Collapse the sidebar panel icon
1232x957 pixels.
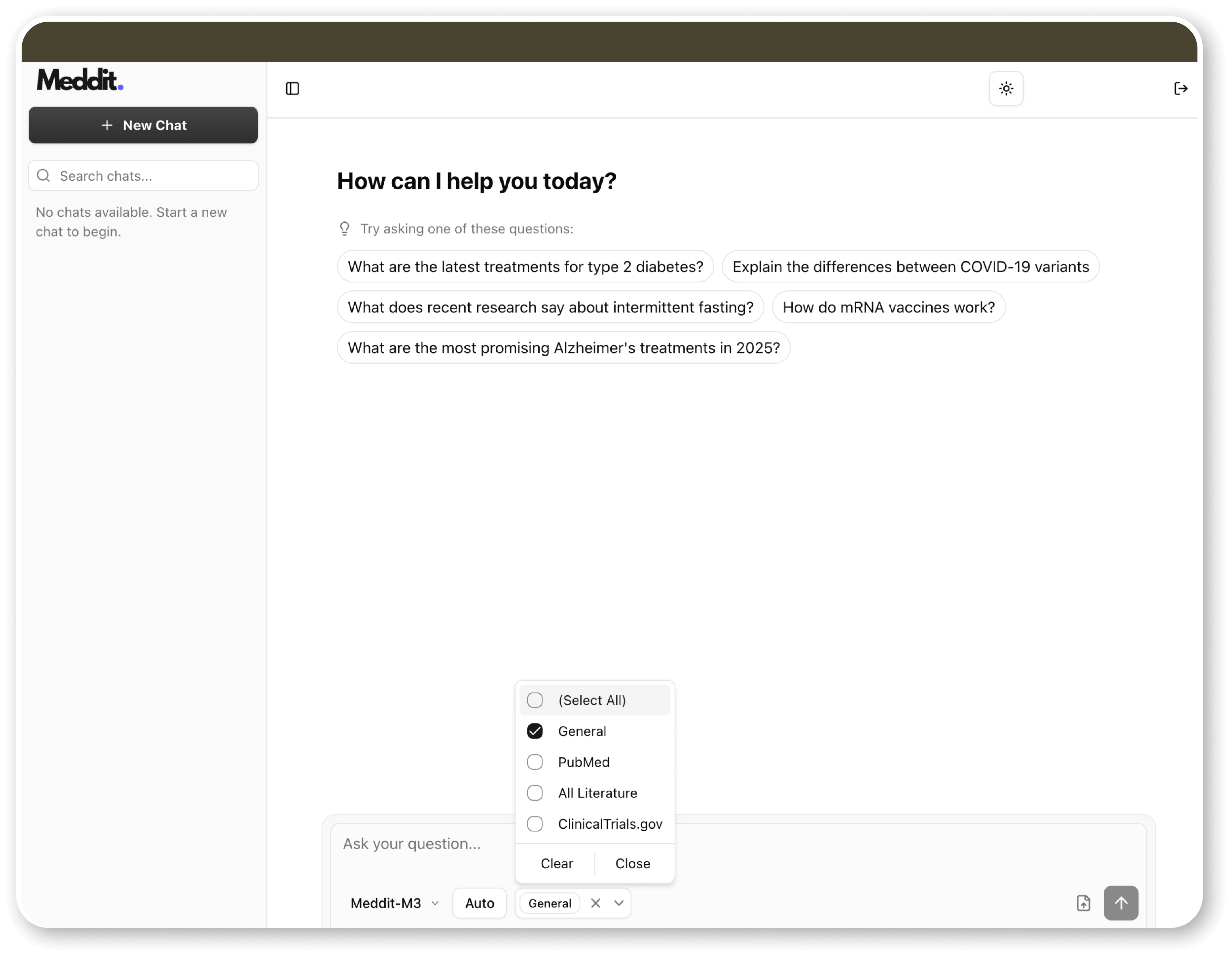coord(292,89)
